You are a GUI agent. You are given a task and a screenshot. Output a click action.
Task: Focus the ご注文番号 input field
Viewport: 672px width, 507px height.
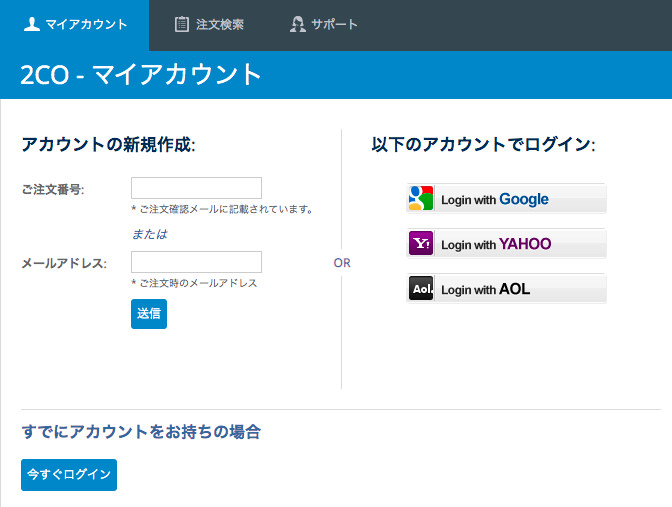pos(196,188)
